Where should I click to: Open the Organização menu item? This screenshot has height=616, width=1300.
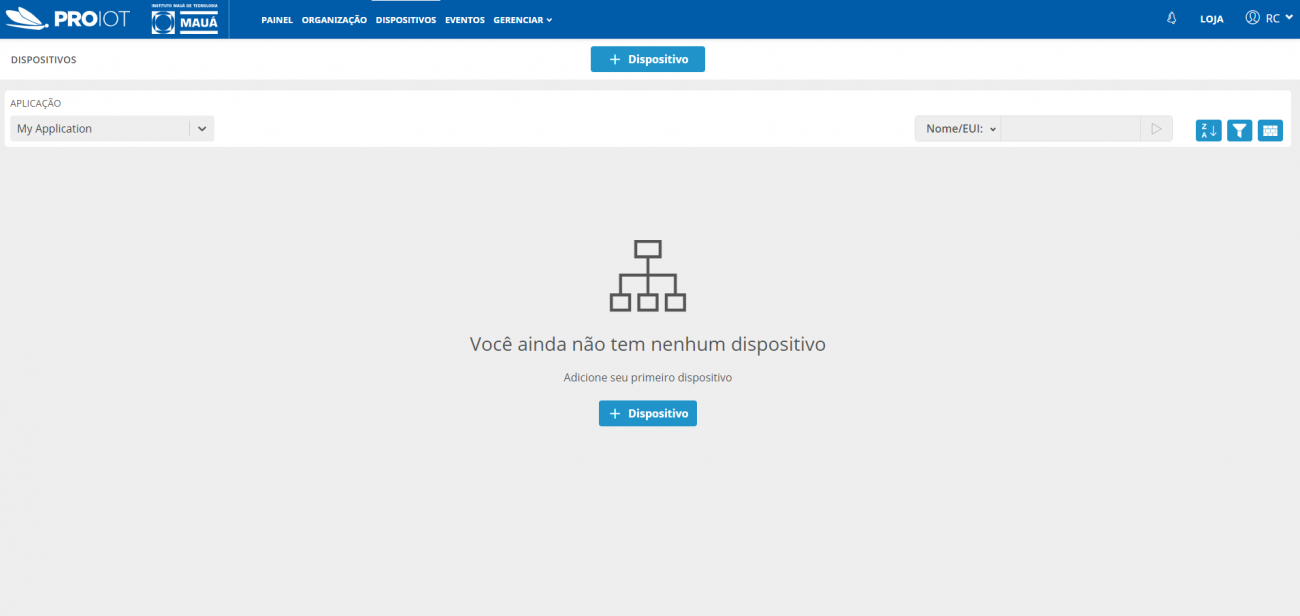334,20
